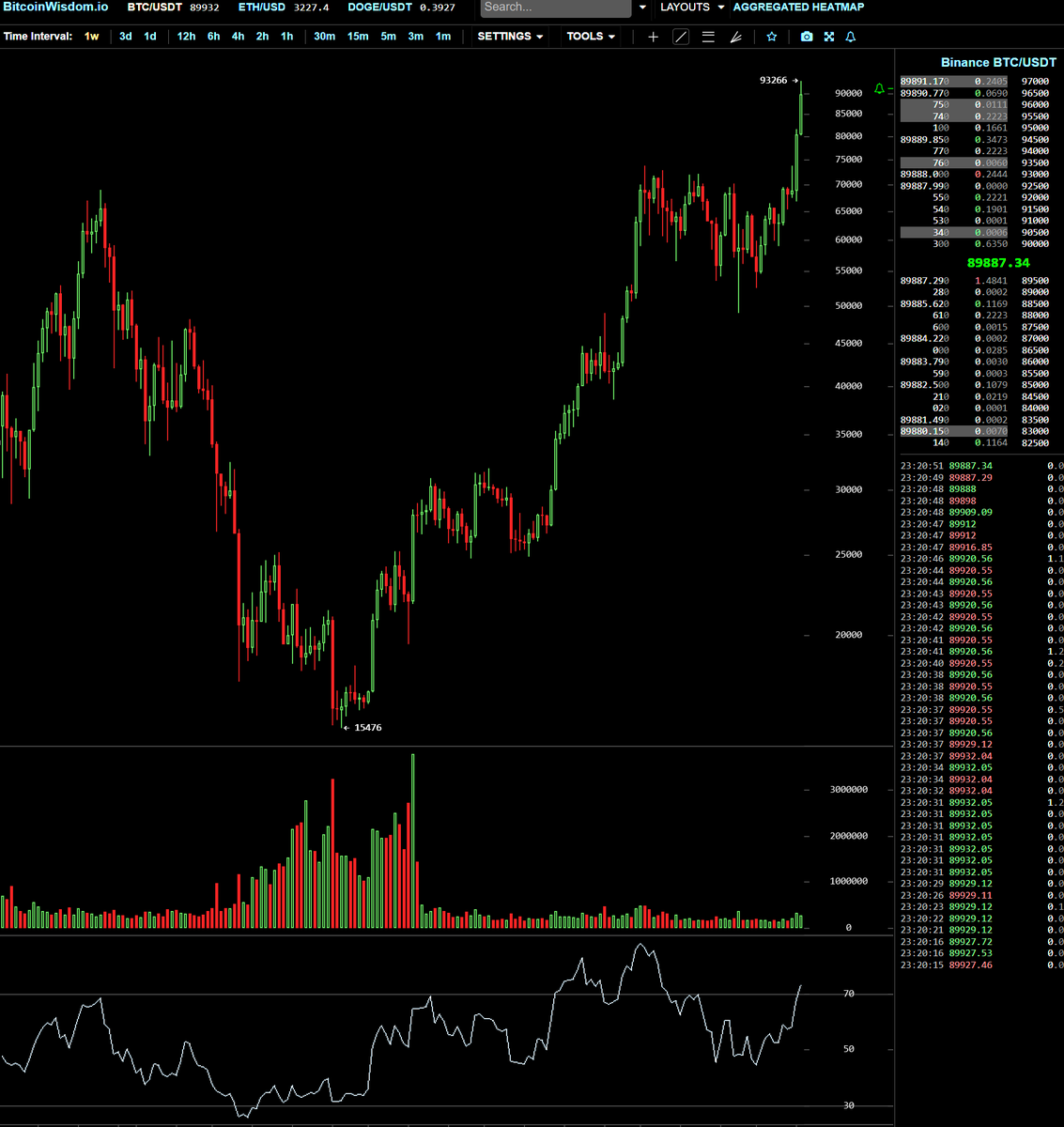This screenshot has width=1064, height=1127.
Task: Select the trend line drawing tool
Action: coord(681,37)
